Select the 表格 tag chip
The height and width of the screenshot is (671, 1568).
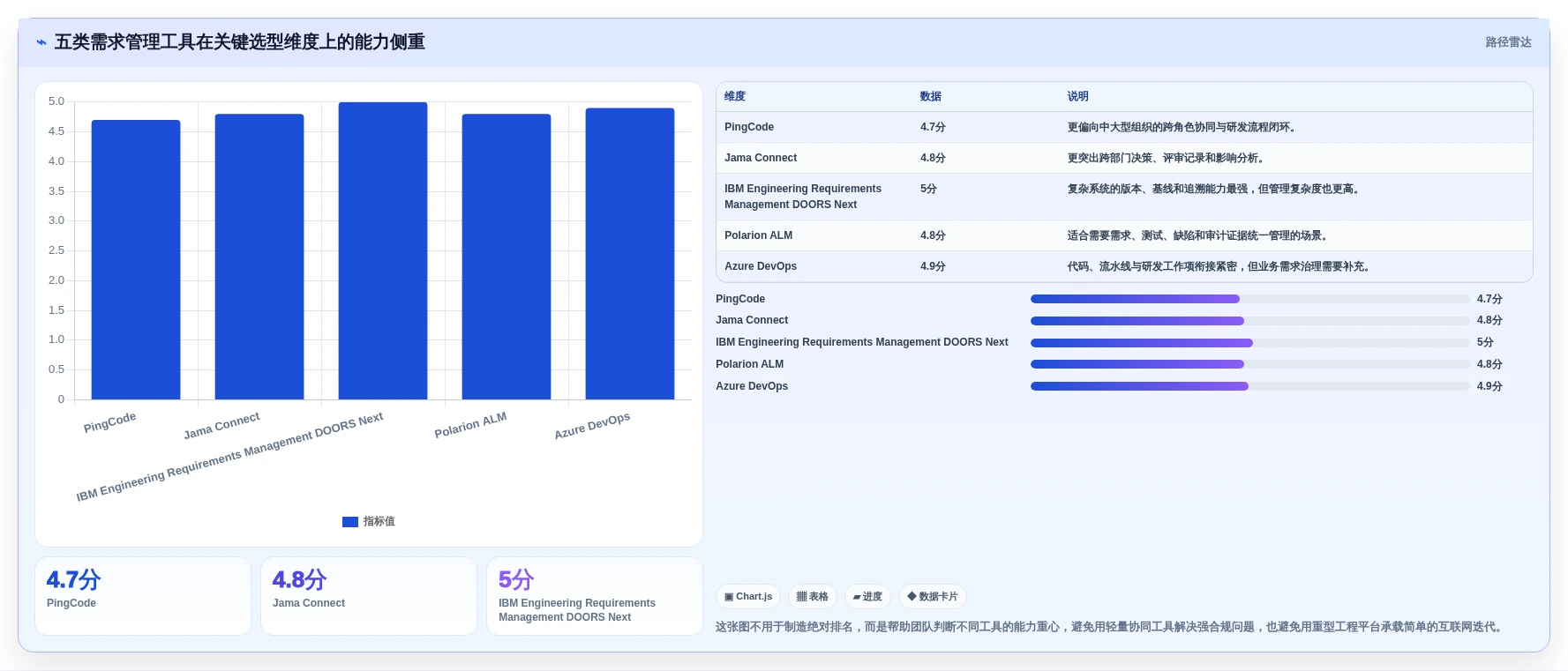click(813, 597)
